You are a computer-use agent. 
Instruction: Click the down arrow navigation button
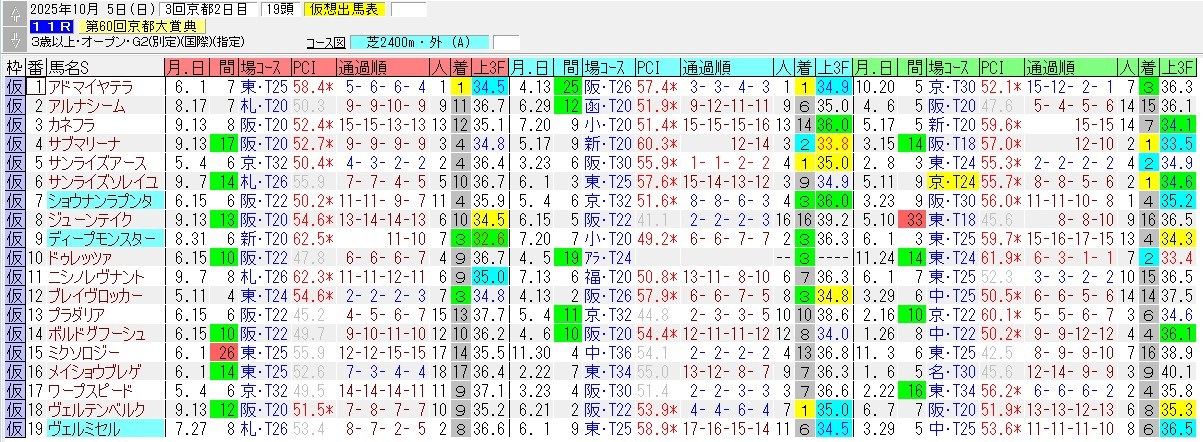[14, 40]
